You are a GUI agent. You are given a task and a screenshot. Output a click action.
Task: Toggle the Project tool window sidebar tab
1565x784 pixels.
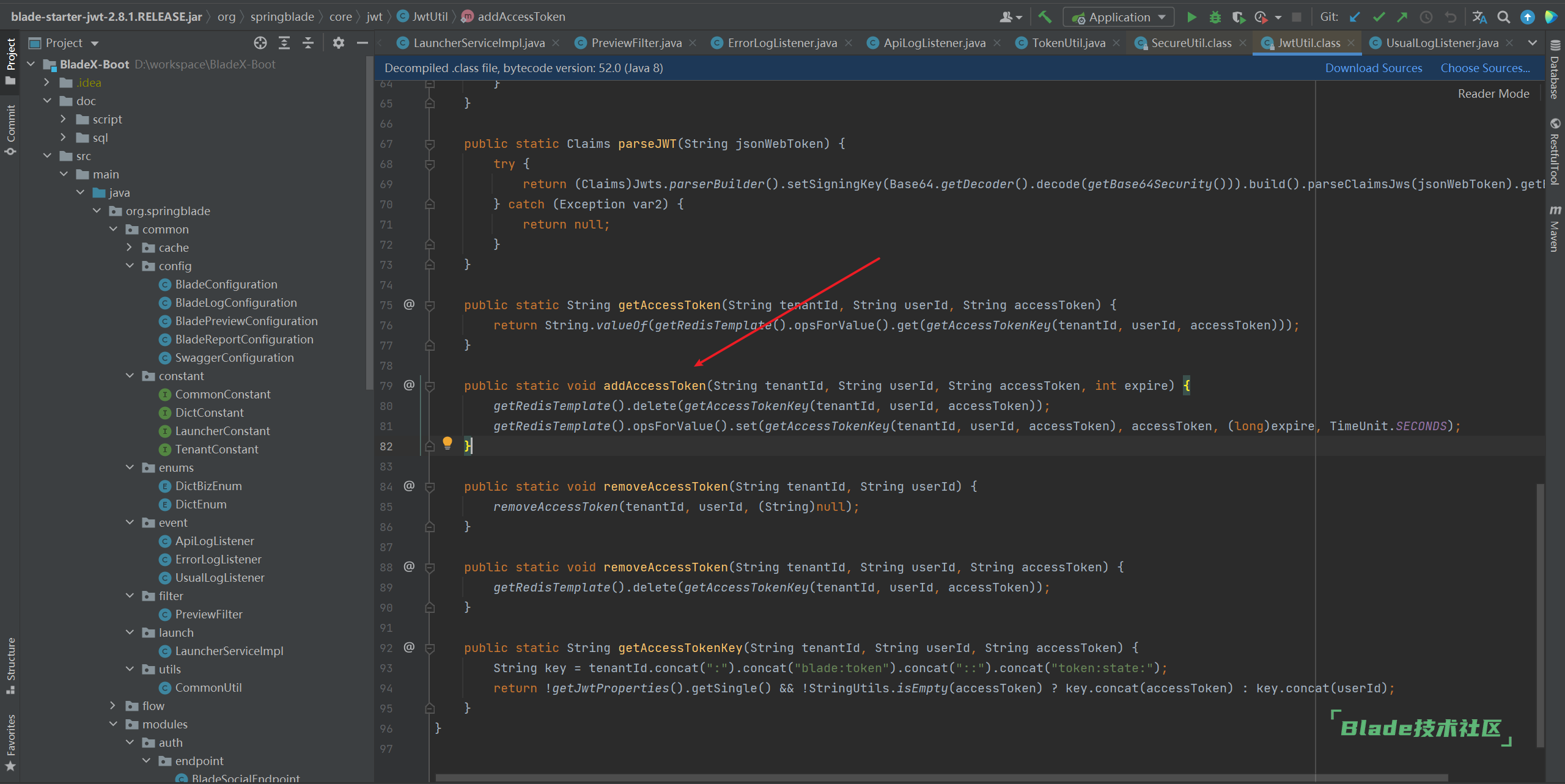point(10,61)
